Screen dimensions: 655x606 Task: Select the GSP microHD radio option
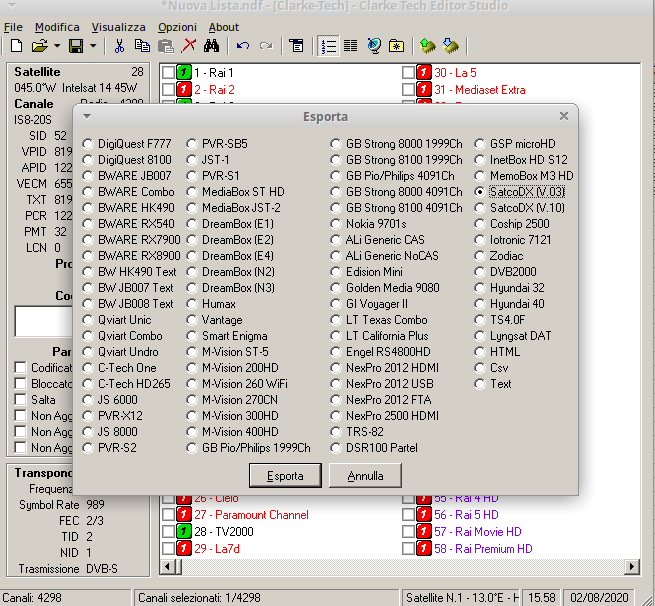click(480, 144)
